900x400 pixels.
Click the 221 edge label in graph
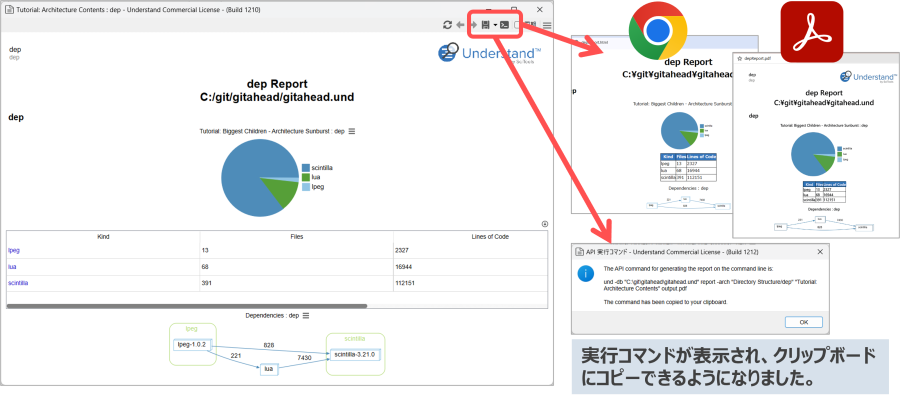point(235,356)
